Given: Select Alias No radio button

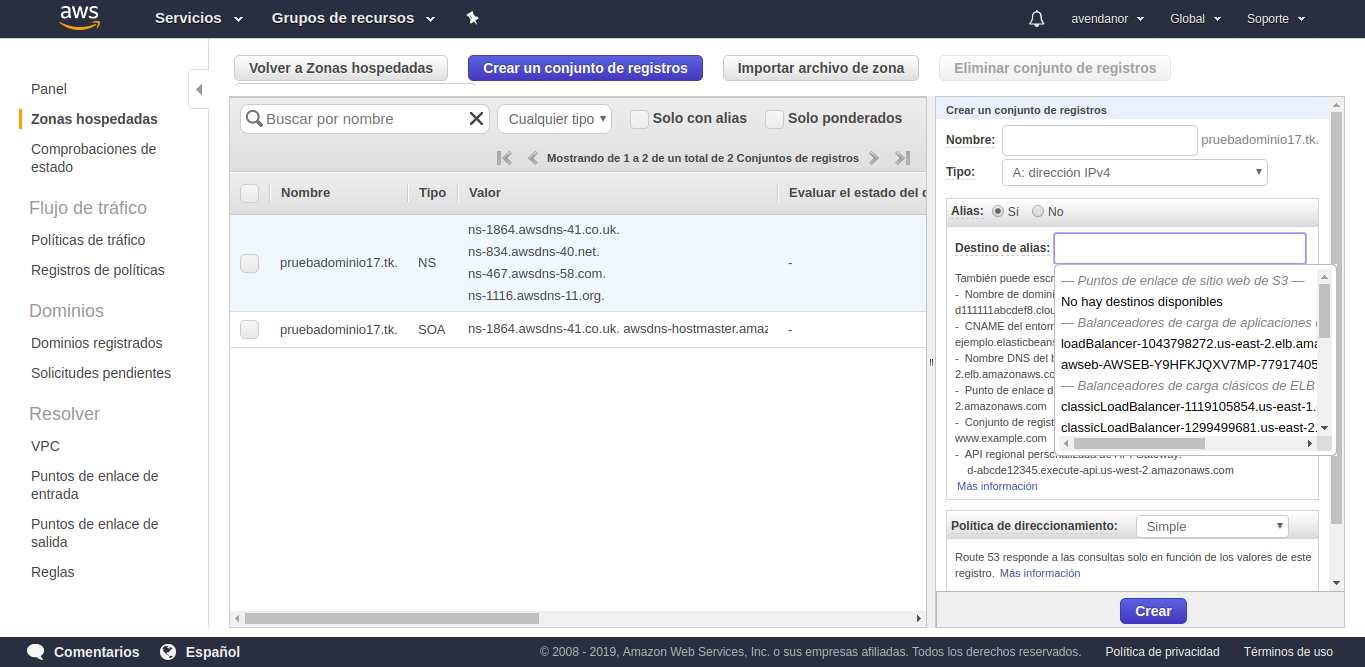Looking at the screenshot, I should [x=1038, y=212].
